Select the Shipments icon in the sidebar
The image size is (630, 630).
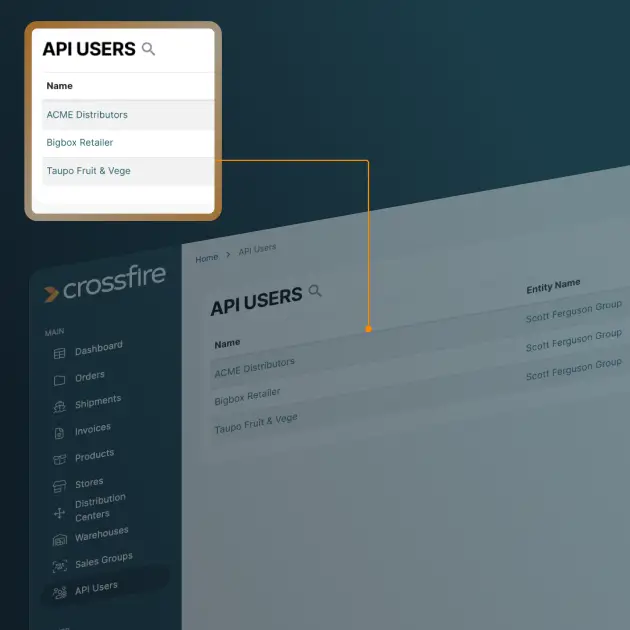tap(59, 407)
